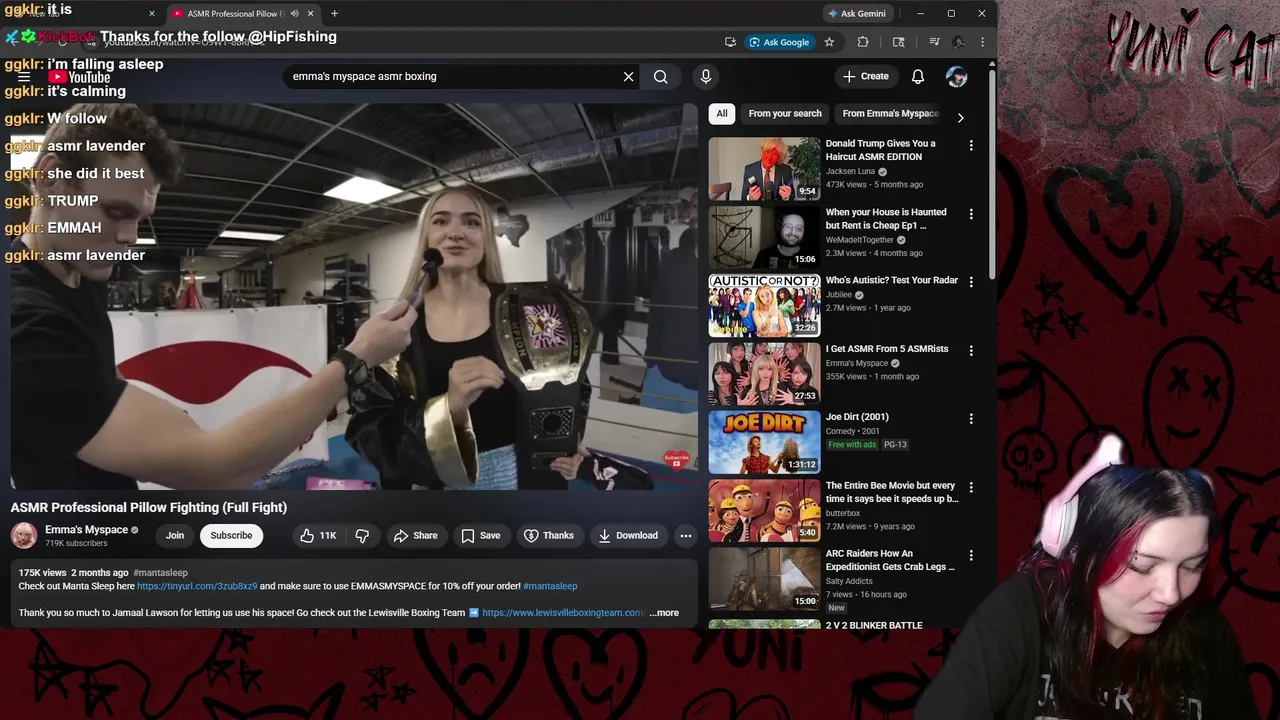Open Donald Trump Haircut ASMR thumbnail
1280x720 pixels.
click(764, 169)
